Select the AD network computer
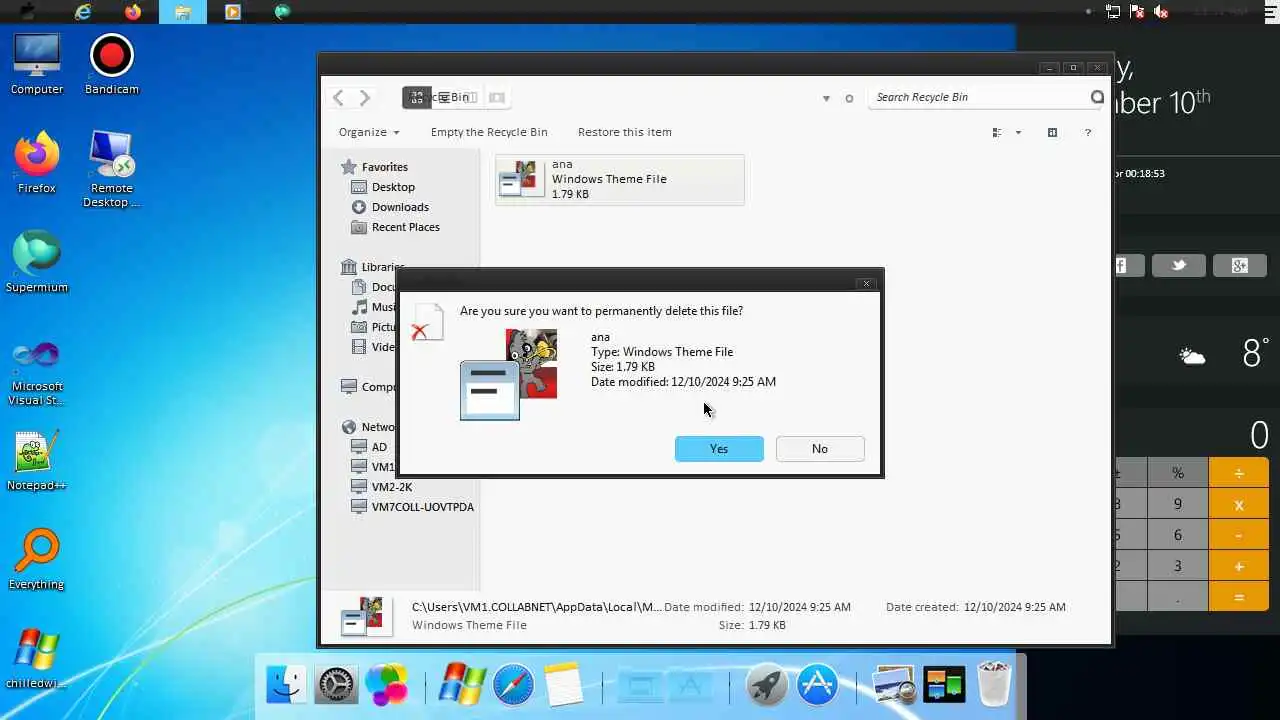This screenshot has width=1280, height=720. pyautogui.click(x=370, y=447)
